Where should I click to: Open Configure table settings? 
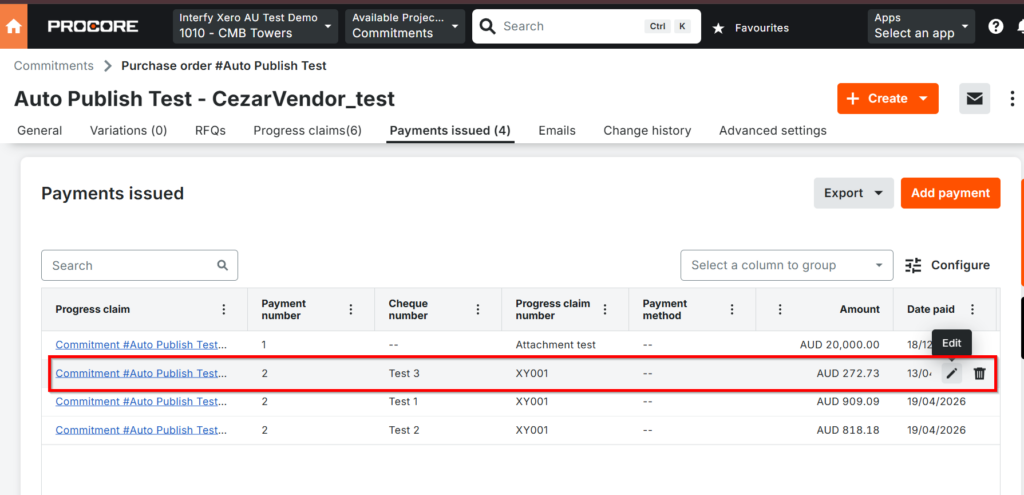948,265
